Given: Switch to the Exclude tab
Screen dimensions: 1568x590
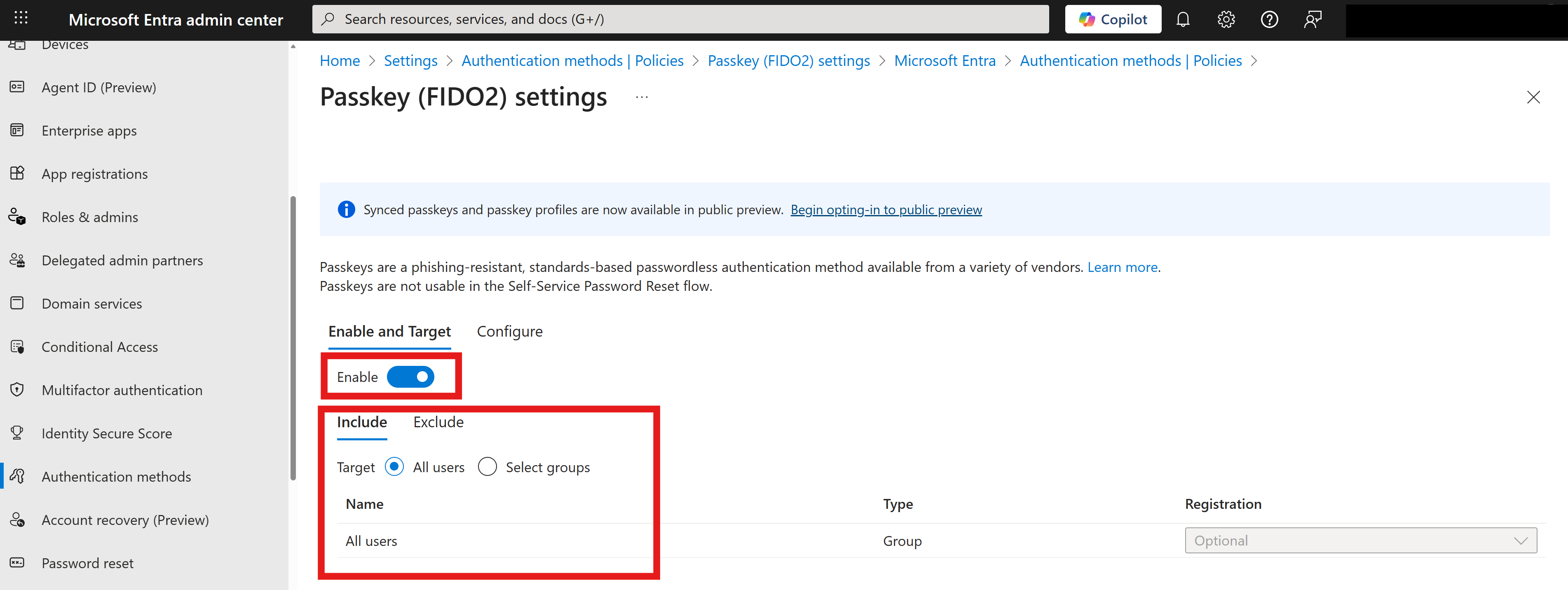Looking at the screenshot, I should [x=438, y=421].
